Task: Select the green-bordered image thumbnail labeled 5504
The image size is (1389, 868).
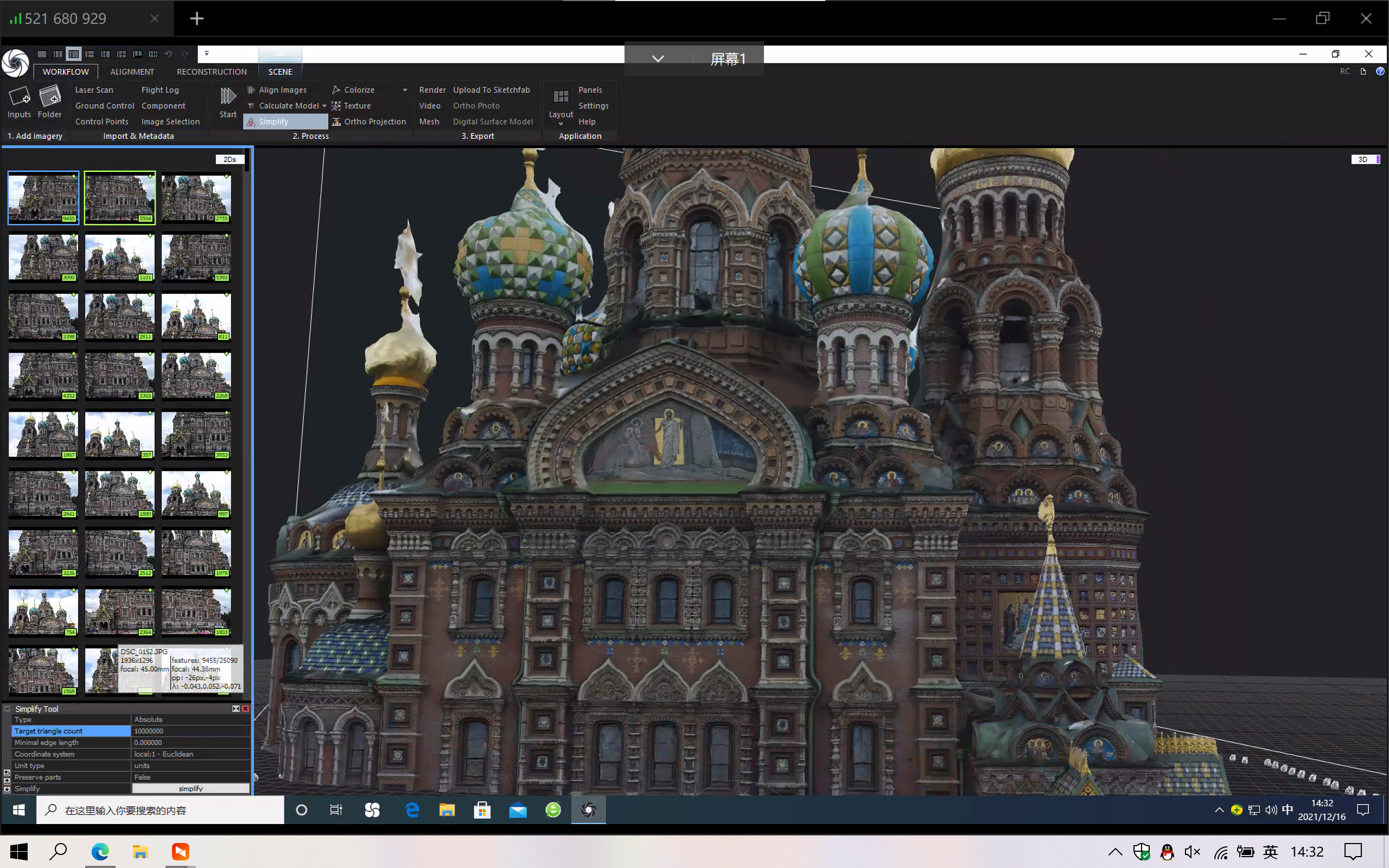Action: 119,198
